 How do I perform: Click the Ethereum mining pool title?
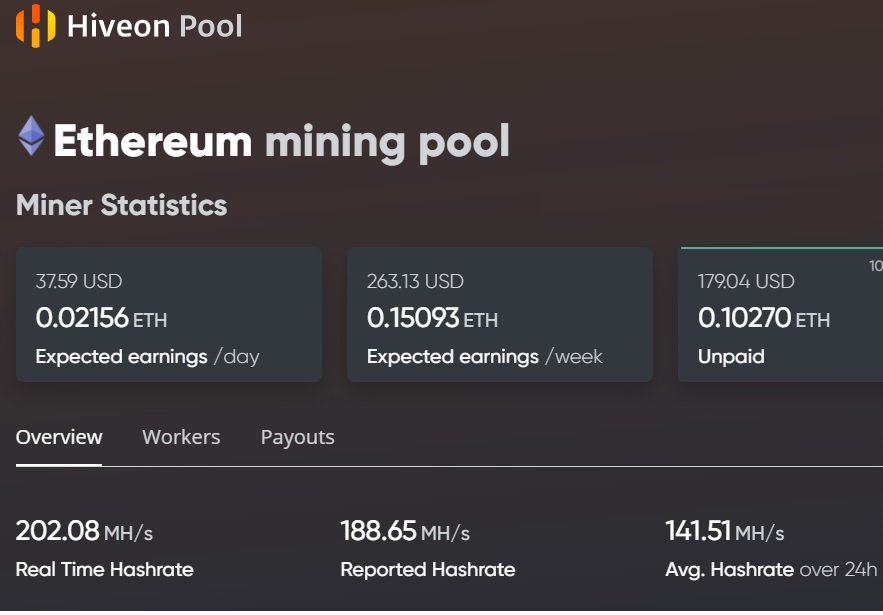[282, 142]
